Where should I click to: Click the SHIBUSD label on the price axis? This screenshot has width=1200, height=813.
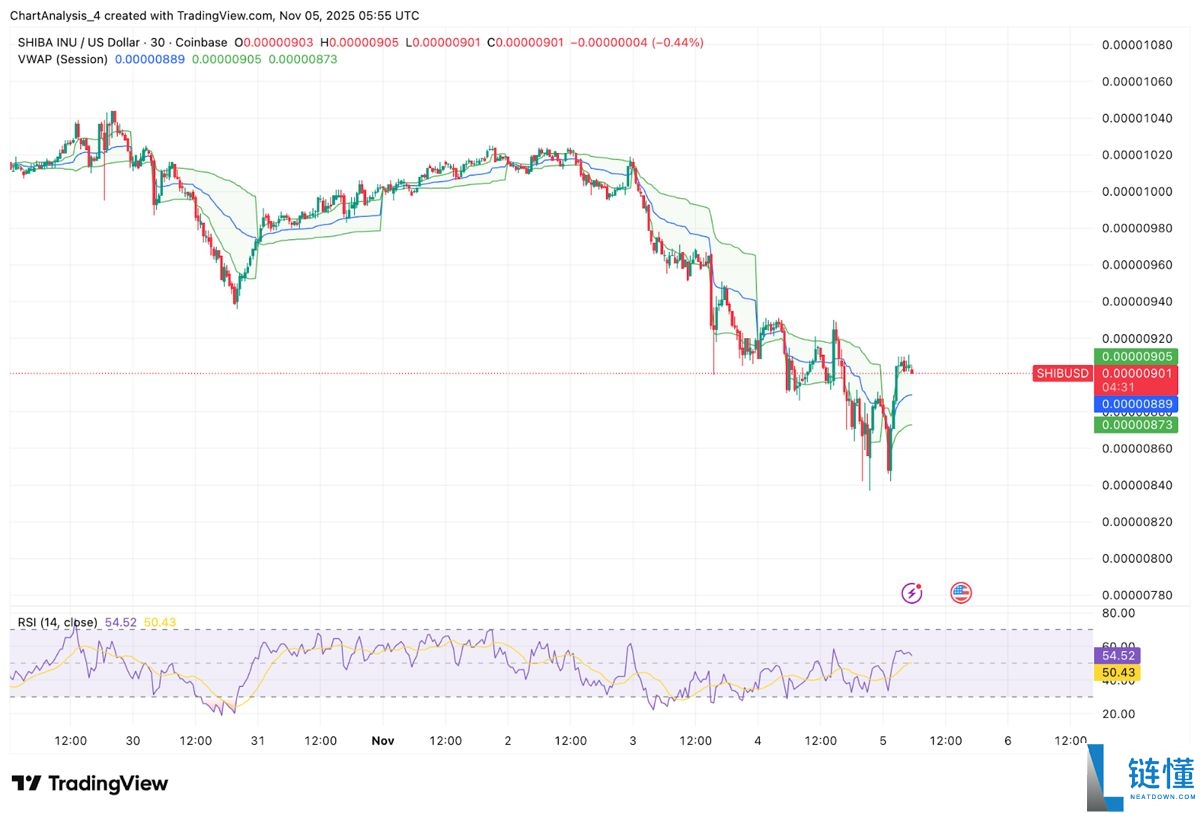pos(1062,373)
